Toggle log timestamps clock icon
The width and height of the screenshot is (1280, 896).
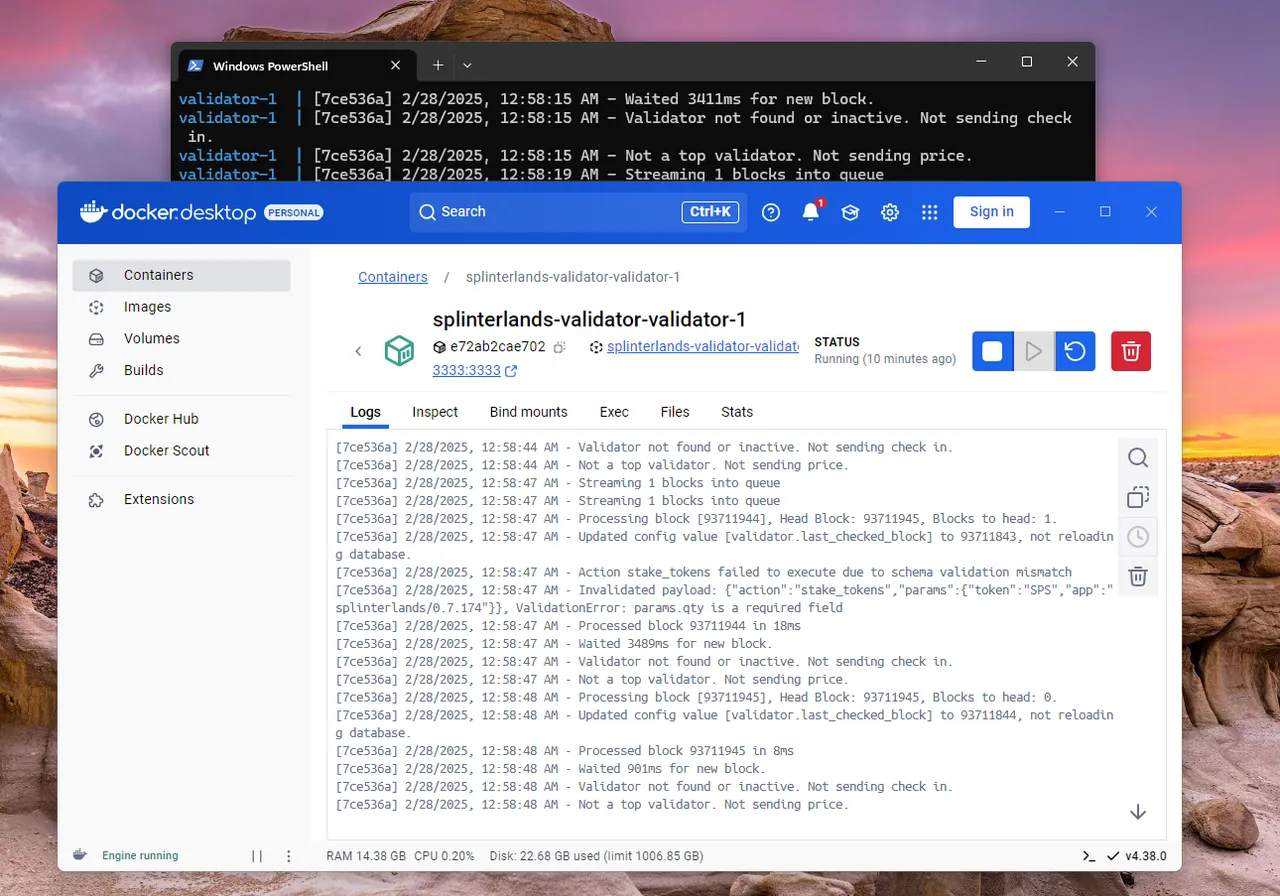1138,537
